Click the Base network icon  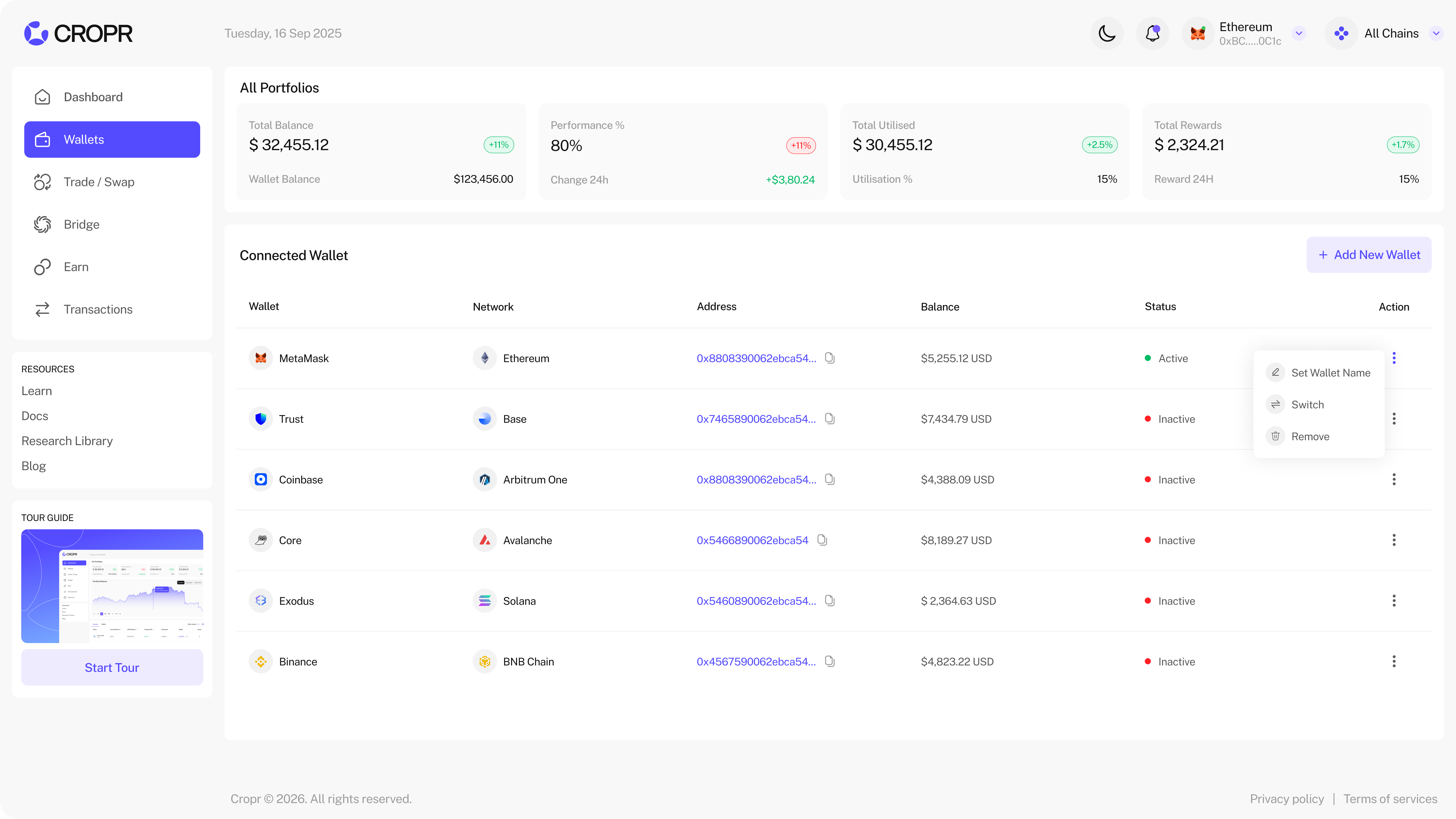point(485,419)
